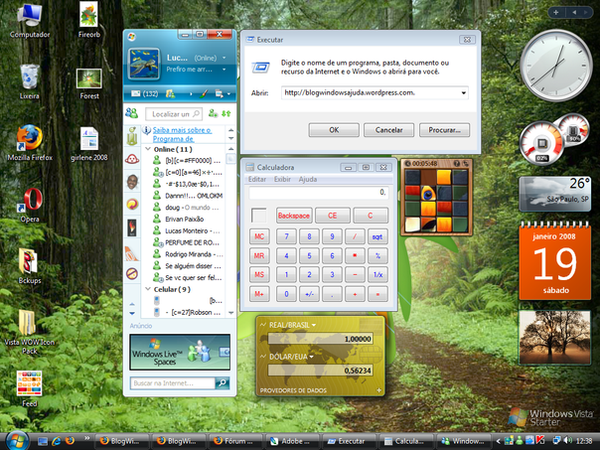Select the Opera desktop shortcut

coord(29,205)
